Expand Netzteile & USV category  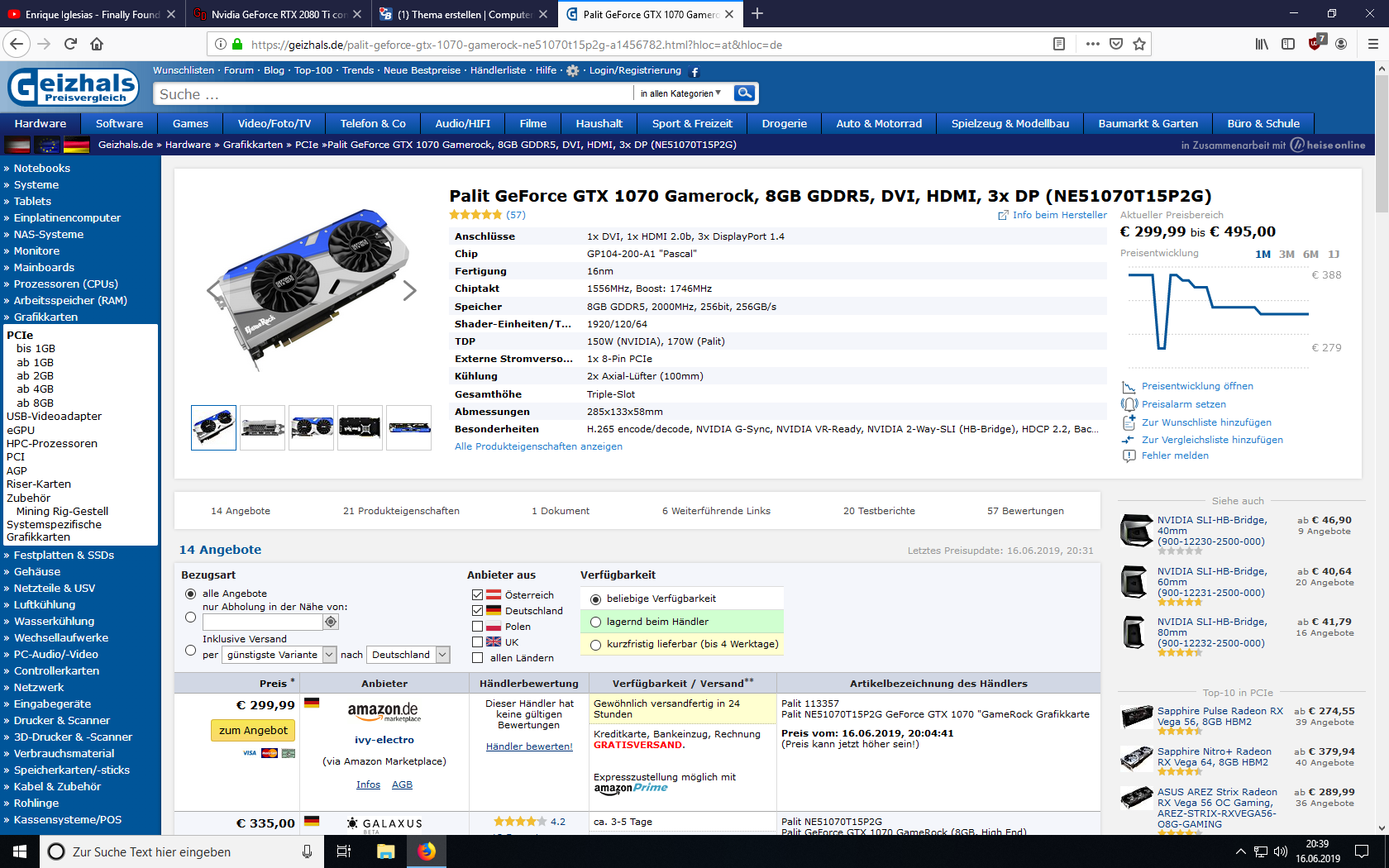click(54, 589)
